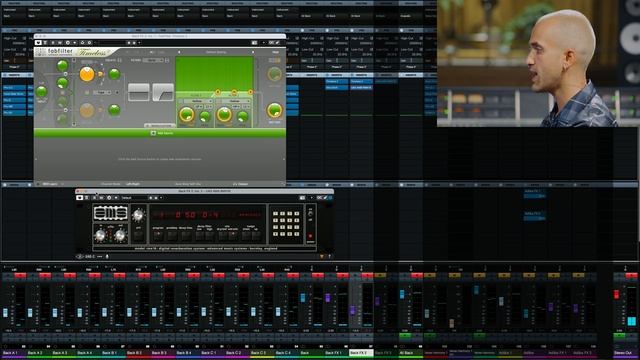Open Channel Mode Left/Right selector in Timeless

click(133, 184)
